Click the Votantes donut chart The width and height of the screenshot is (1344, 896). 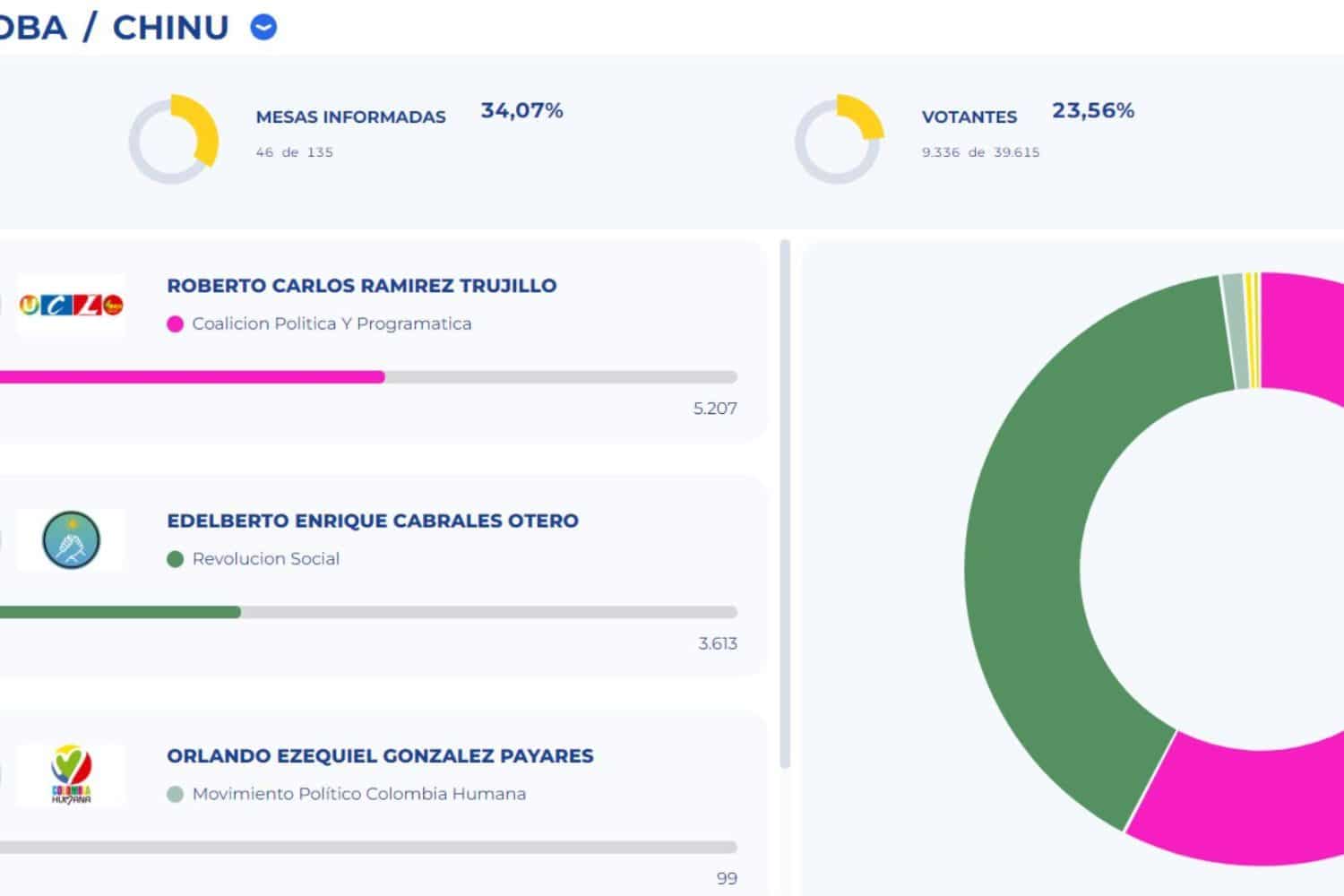tap(840, 140)
